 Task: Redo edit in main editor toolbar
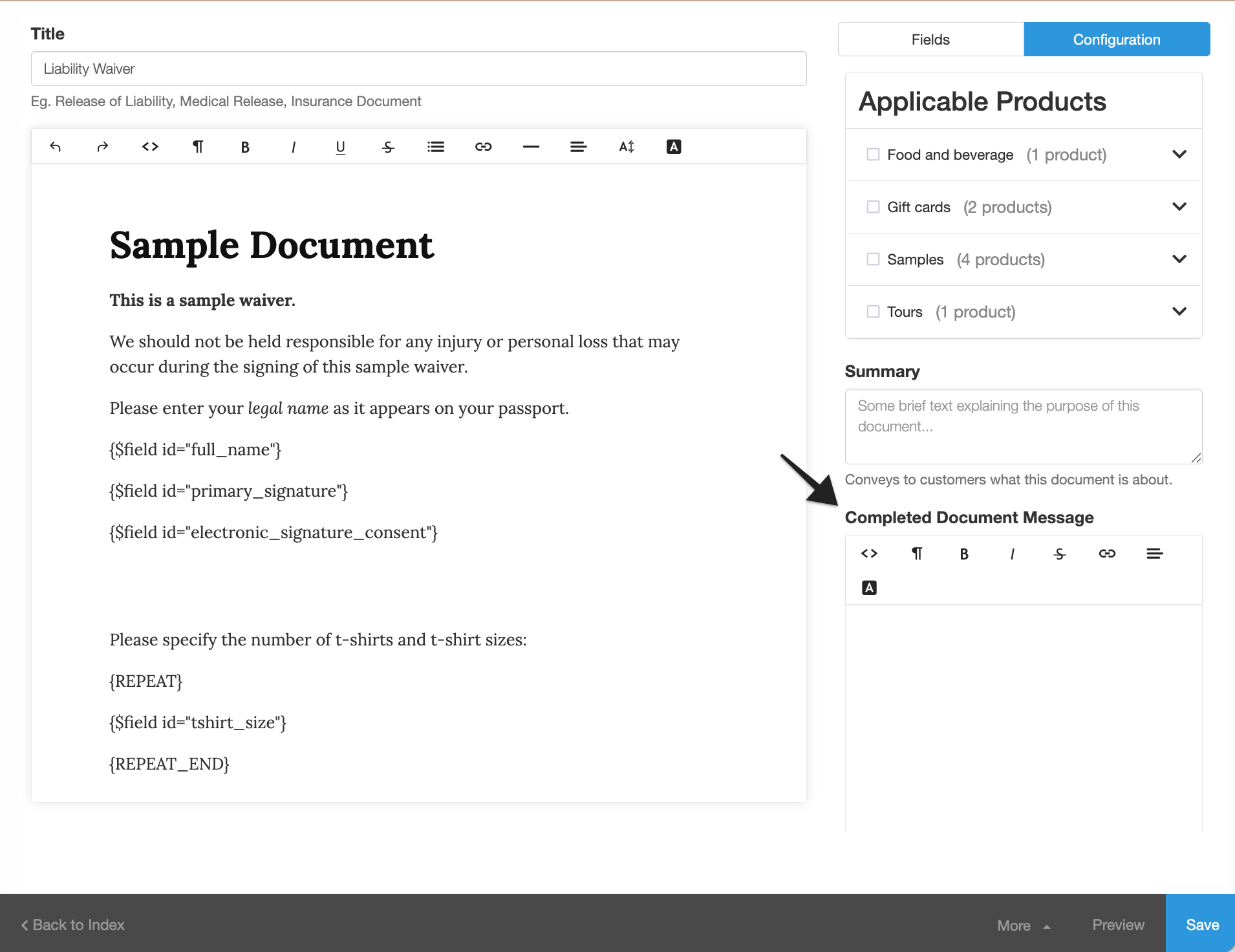coord(102,147)
